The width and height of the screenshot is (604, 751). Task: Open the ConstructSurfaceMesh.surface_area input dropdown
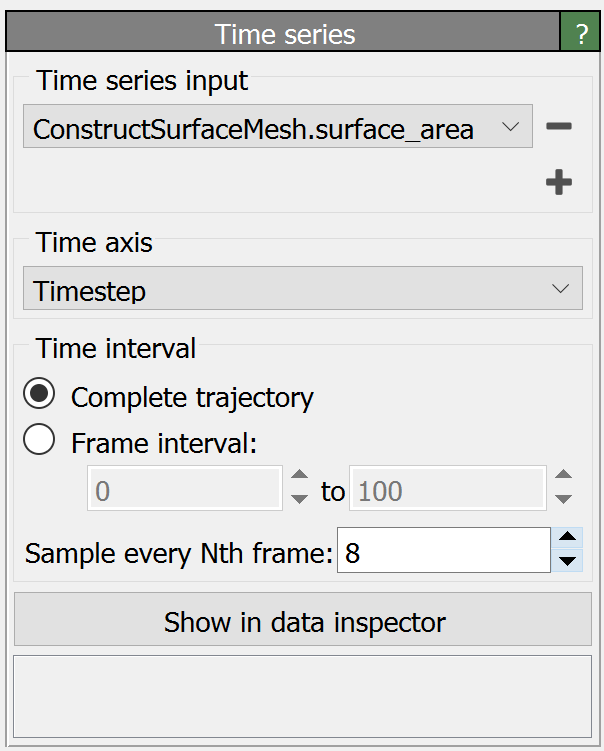[277, 128]
